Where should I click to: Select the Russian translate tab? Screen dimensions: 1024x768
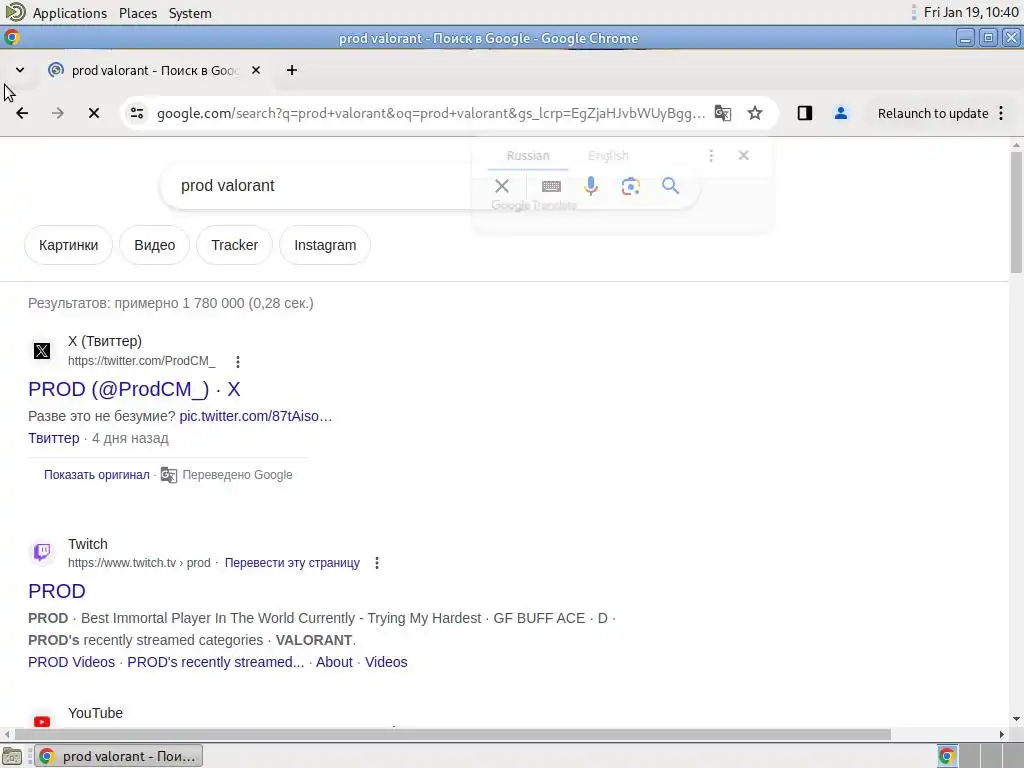tap(528, 156)
